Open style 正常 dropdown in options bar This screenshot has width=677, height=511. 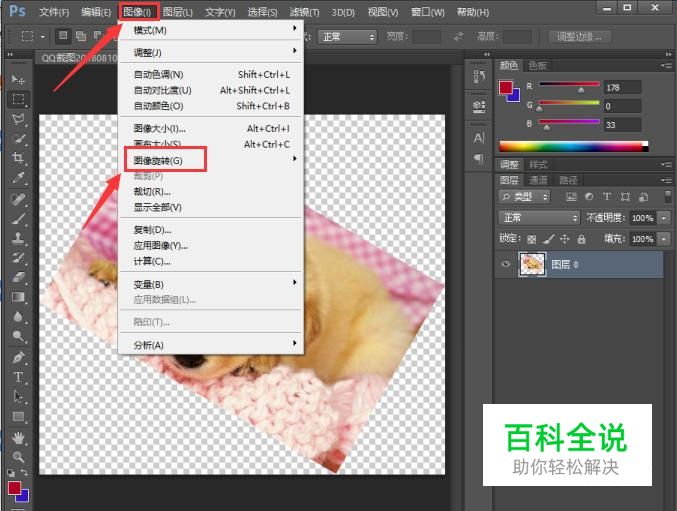pos(348,37)
